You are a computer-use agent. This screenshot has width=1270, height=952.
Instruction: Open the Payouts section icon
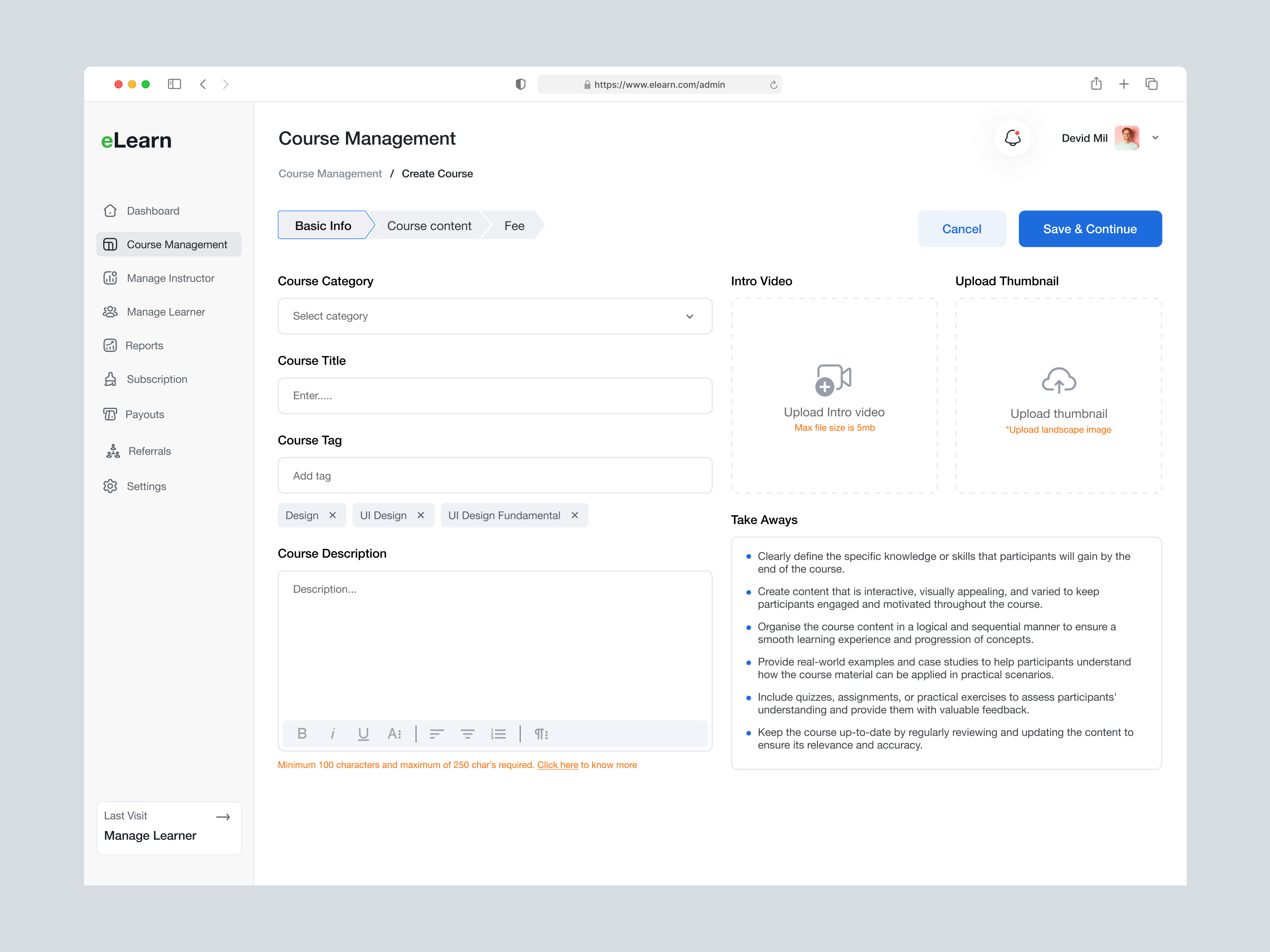tap(110, 414)
